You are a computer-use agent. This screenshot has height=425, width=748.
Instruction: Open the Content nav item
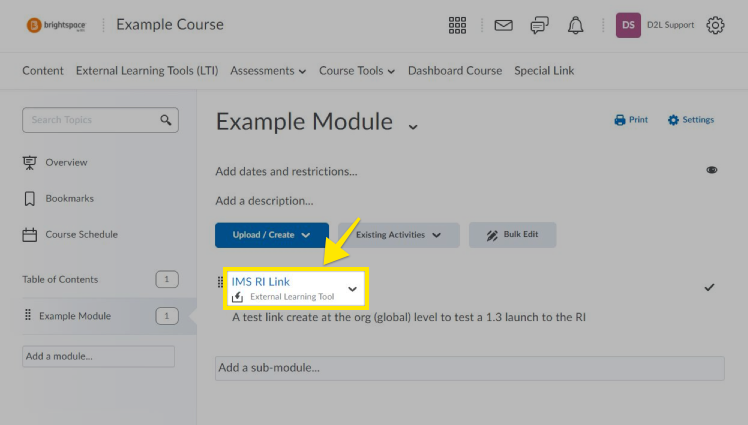pos(43,71)
